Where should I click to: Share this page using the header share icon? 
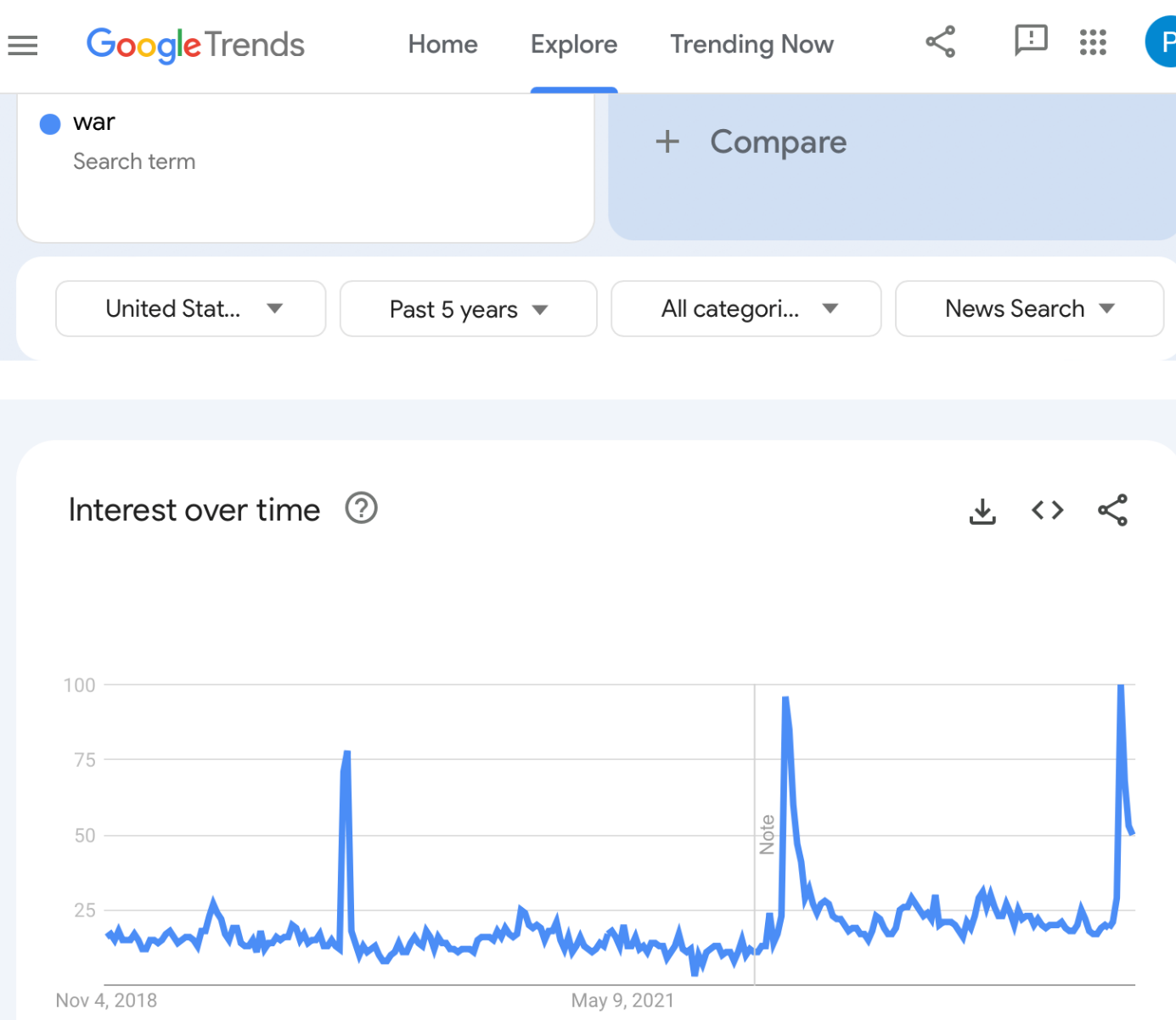tap(940, 42)
